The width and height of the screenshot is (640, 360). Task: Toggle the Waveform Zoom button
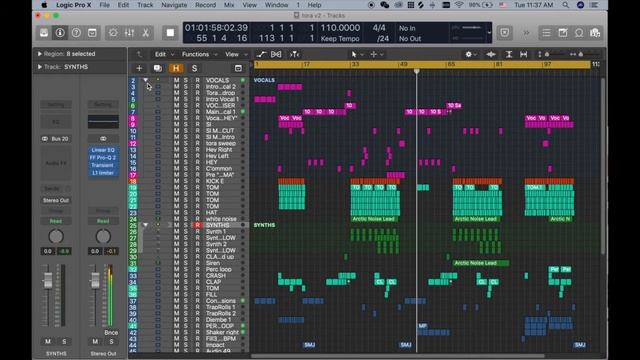(491, 54)
